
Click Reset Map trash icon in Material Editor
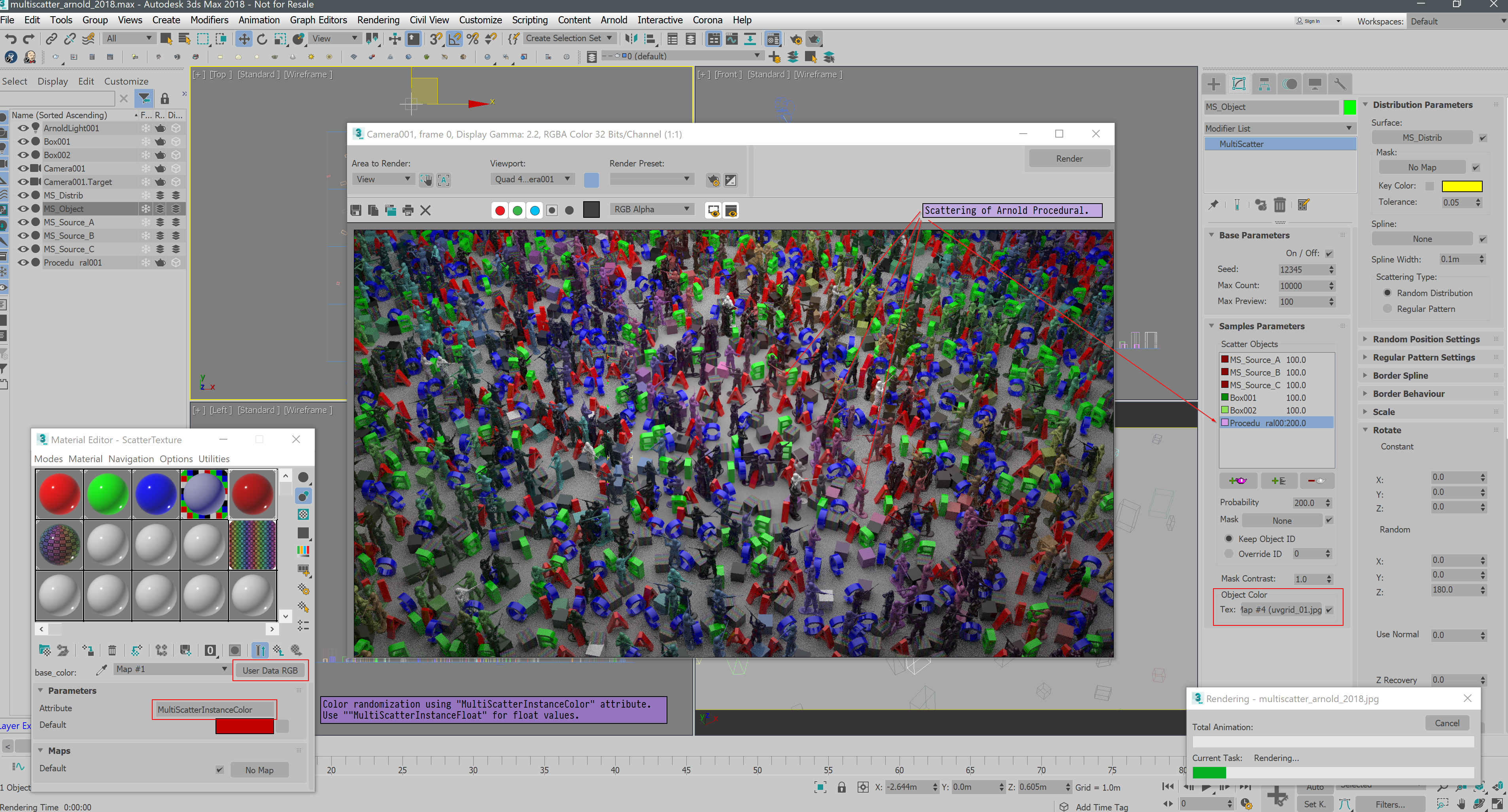tap(112, 650)
